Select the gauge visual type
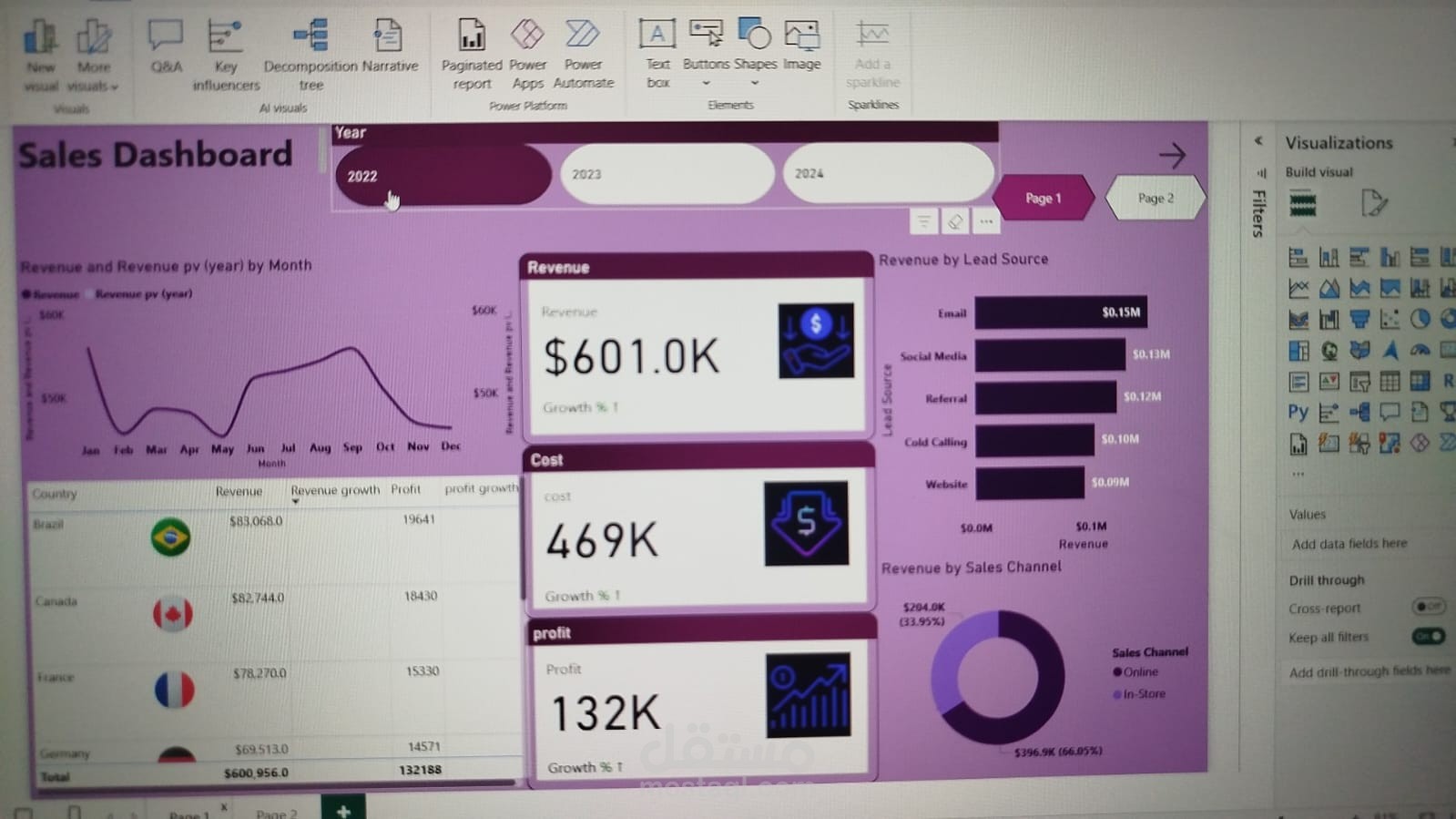Viewport: 1456px width, 819px height. point(1420,351)
